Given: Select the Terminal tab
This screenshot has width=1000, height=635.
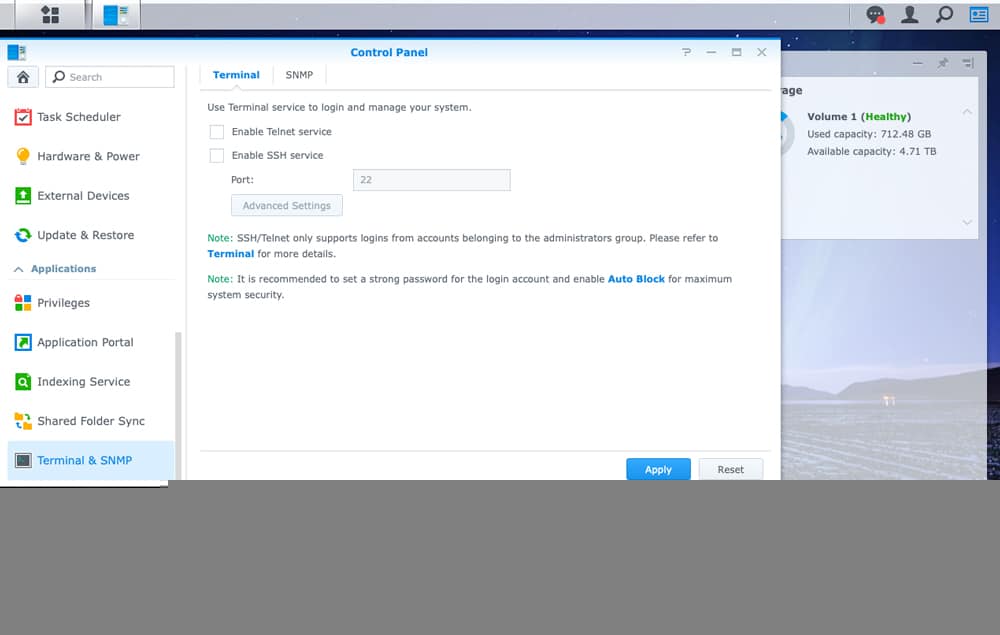Looking at the screenshot, I should (236, 75).
